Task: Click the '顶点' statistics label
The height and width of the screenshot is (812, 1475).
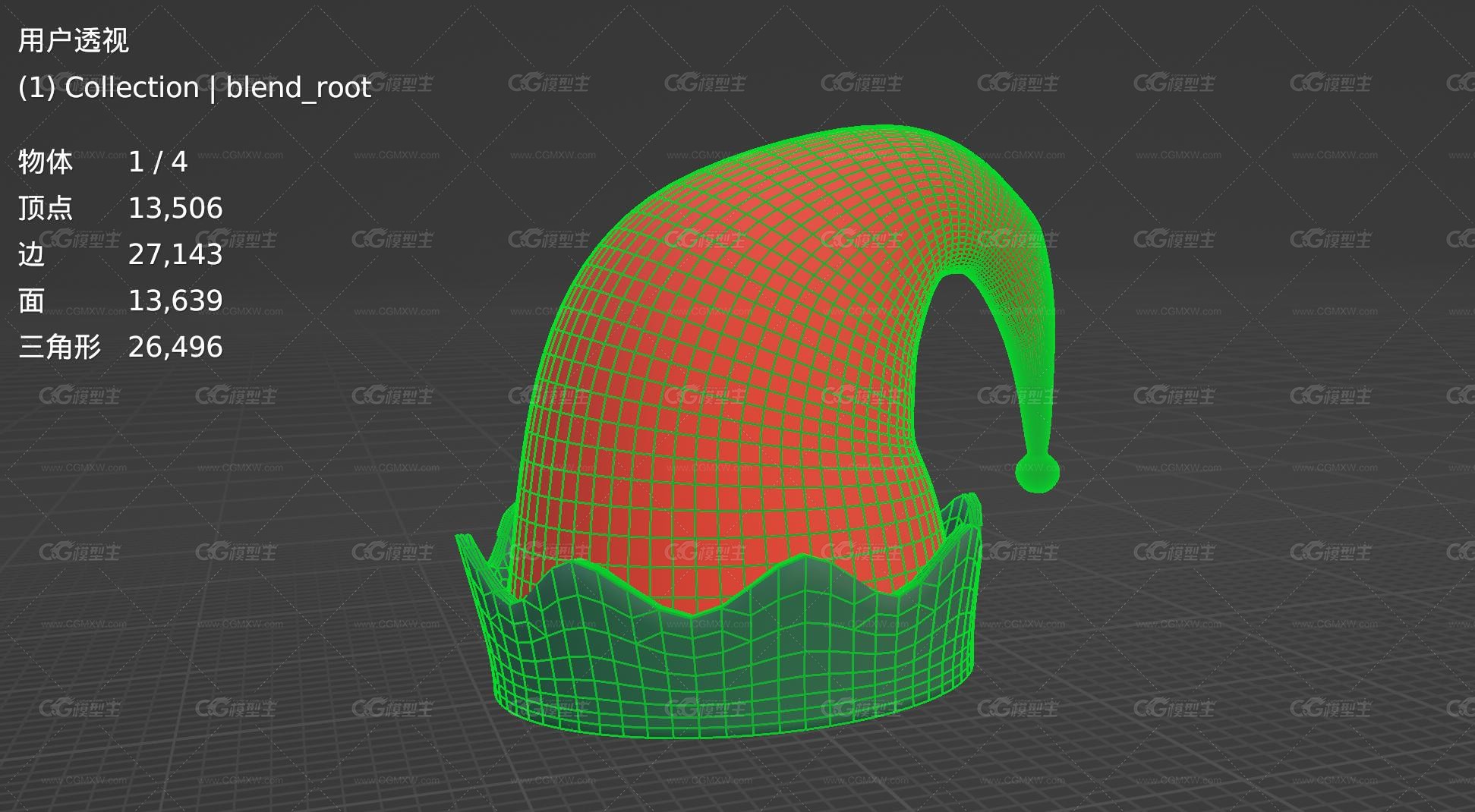Action: coord(46,208)
